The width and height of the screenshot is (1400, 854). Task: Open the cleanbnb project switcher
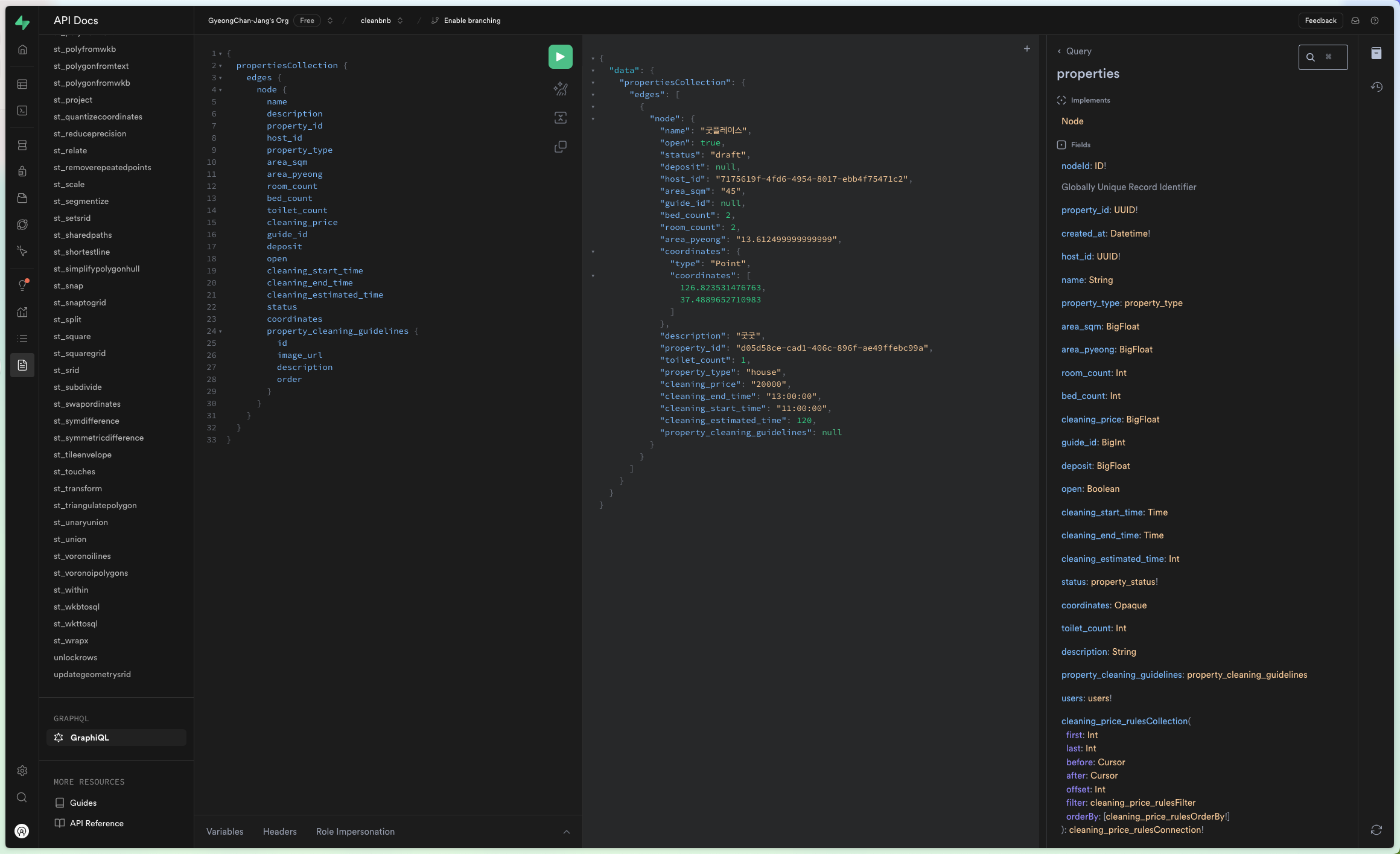pyautogui.click(x=400, y=20)
